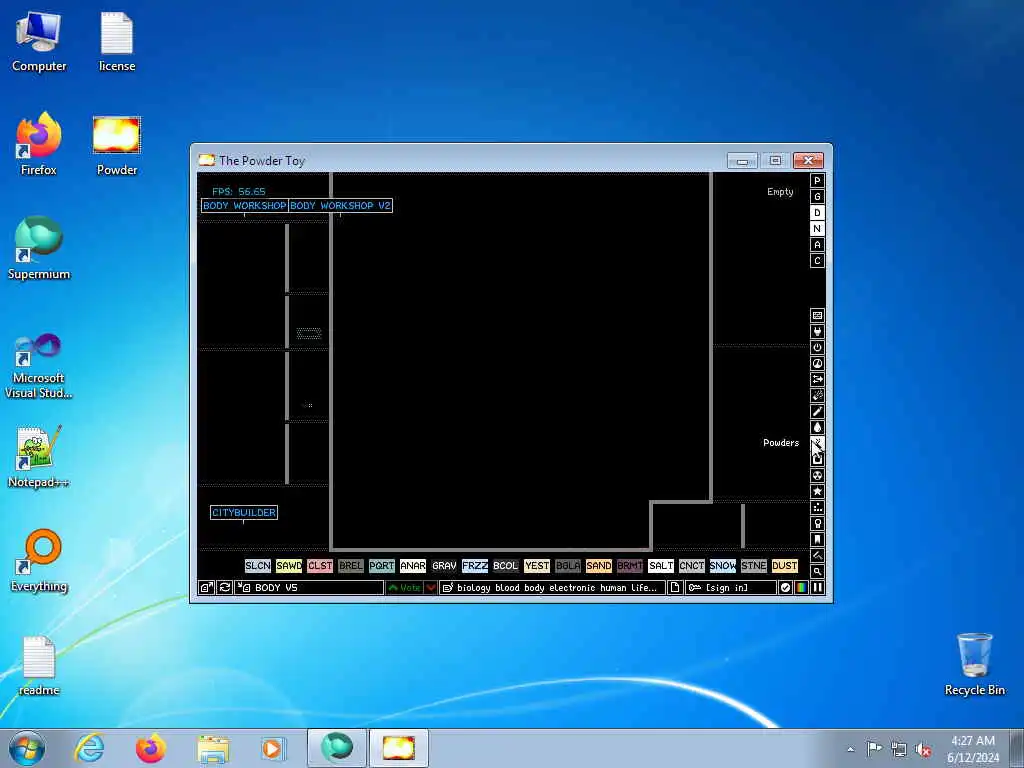Open the Decoration tools brush icon
This screenshot has width=1024, height=768.
(x=817, y=556)
